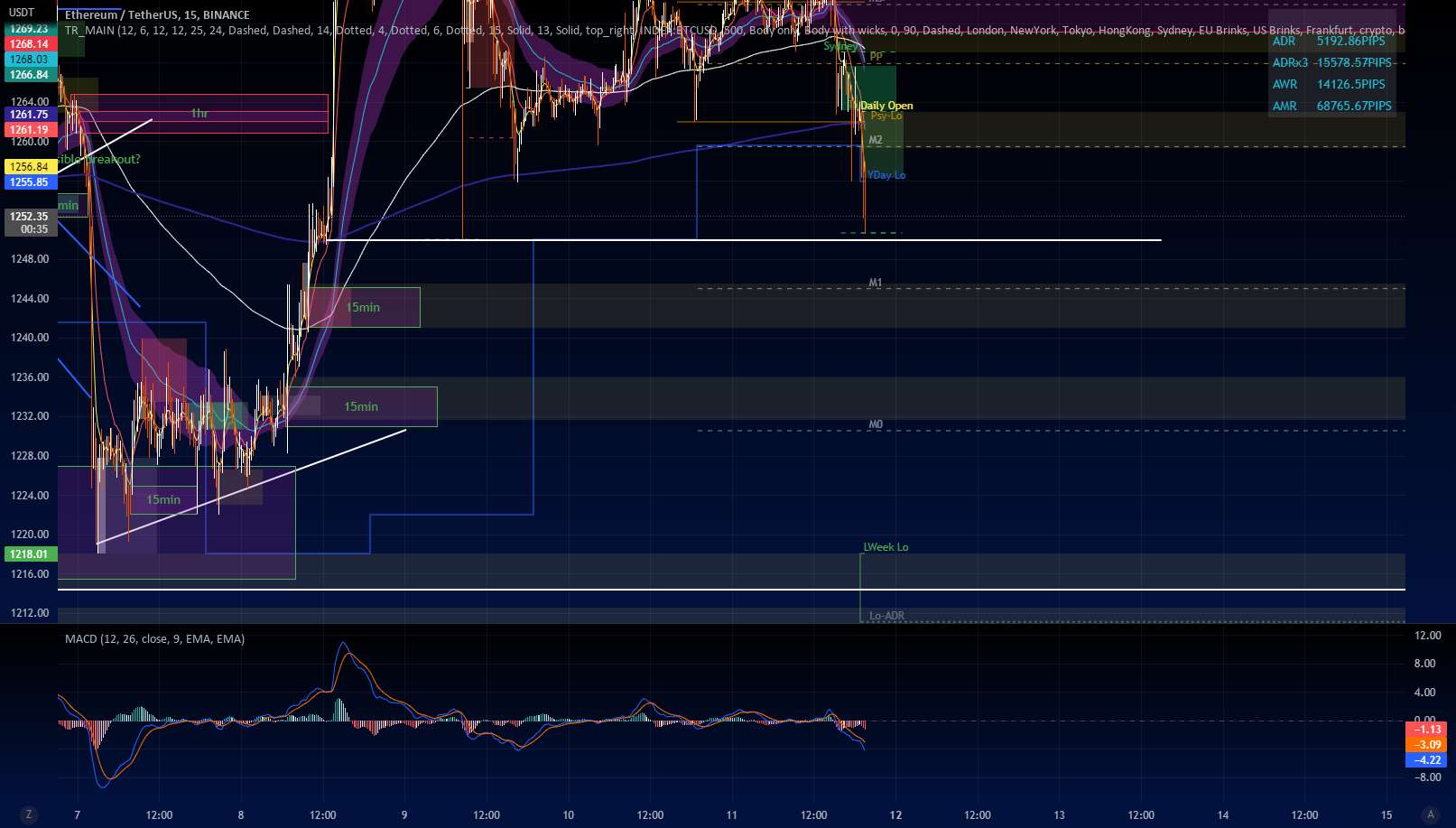Click the blue -4.22 MACD value
The height and width of the screenshot is (828, 1456).
(x=1426, y=760)
